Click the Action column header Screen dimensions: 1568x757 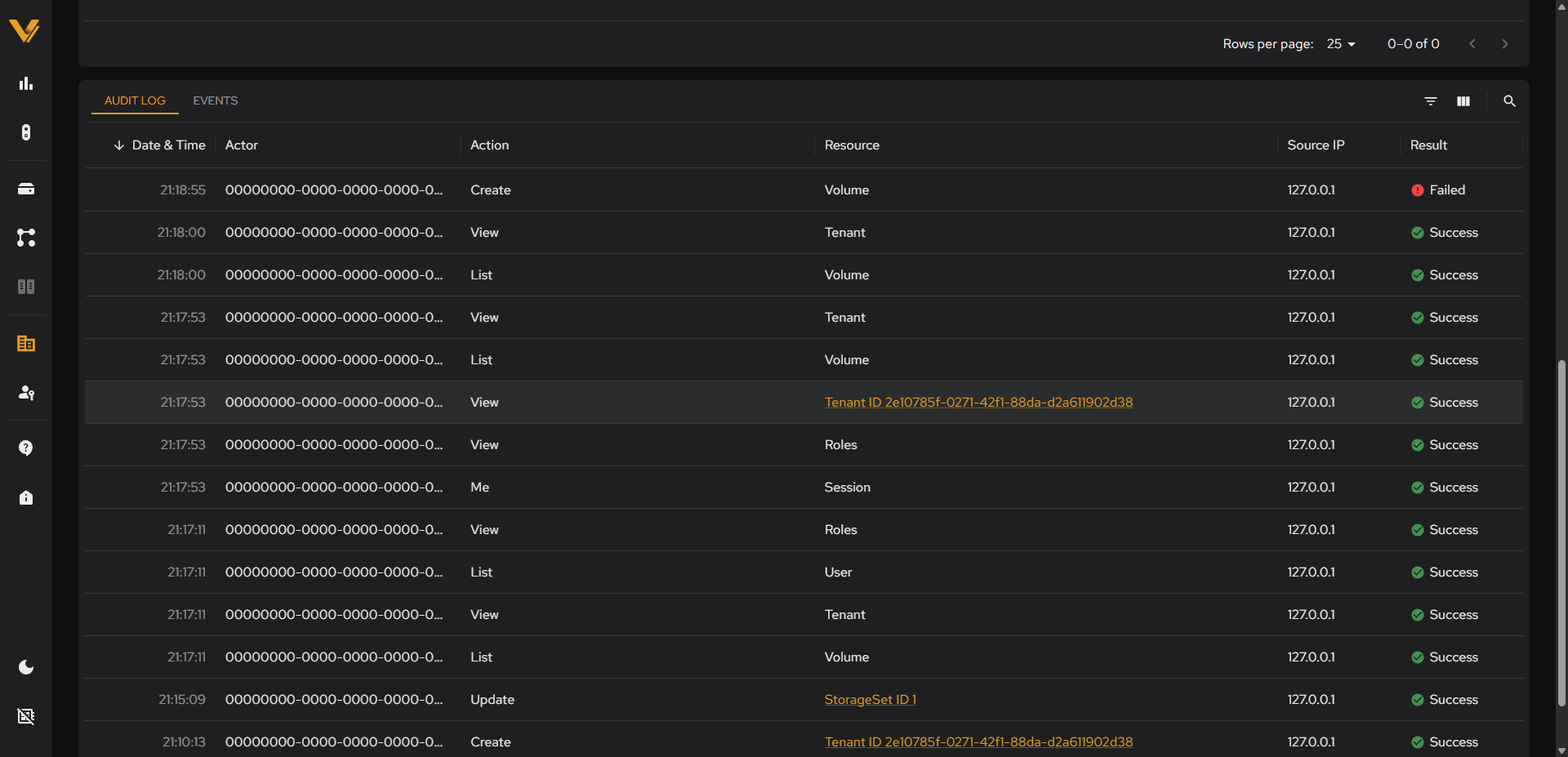(x=489, y=145)
